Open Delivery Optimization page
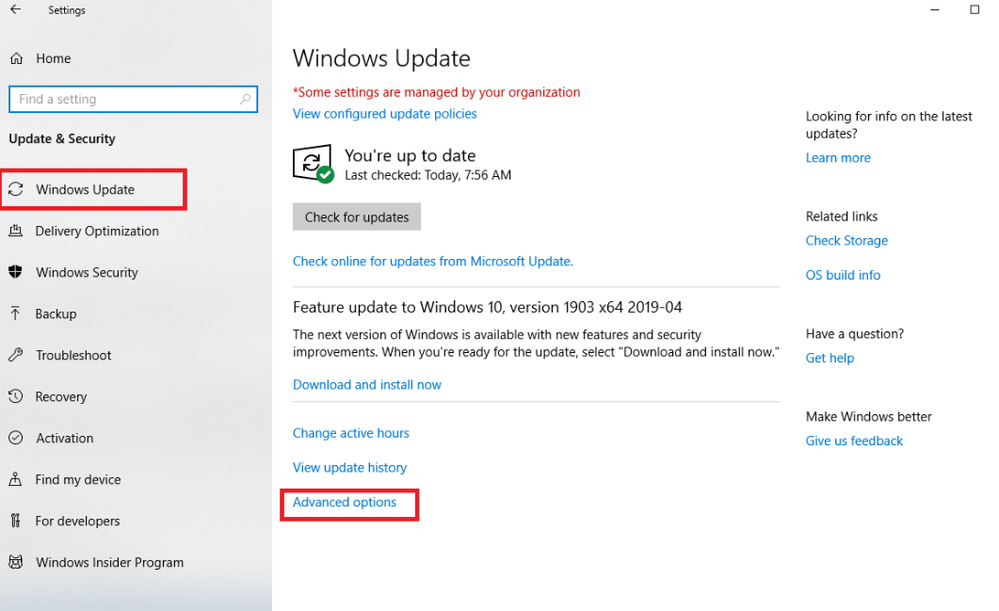Viewport: 999px width, 611px height. pyautogui.click(x=97, y=231)
